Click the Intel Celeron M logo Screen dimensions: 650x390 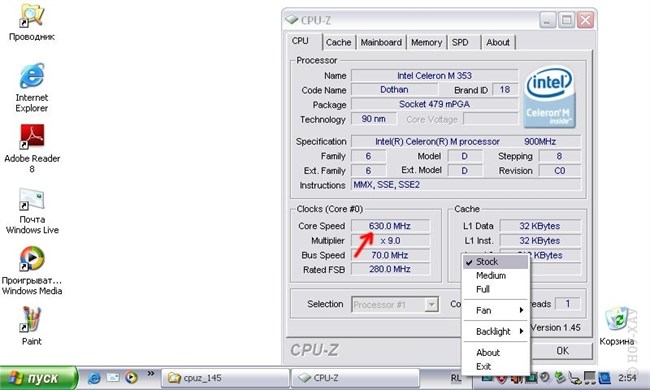pos(549,97)
